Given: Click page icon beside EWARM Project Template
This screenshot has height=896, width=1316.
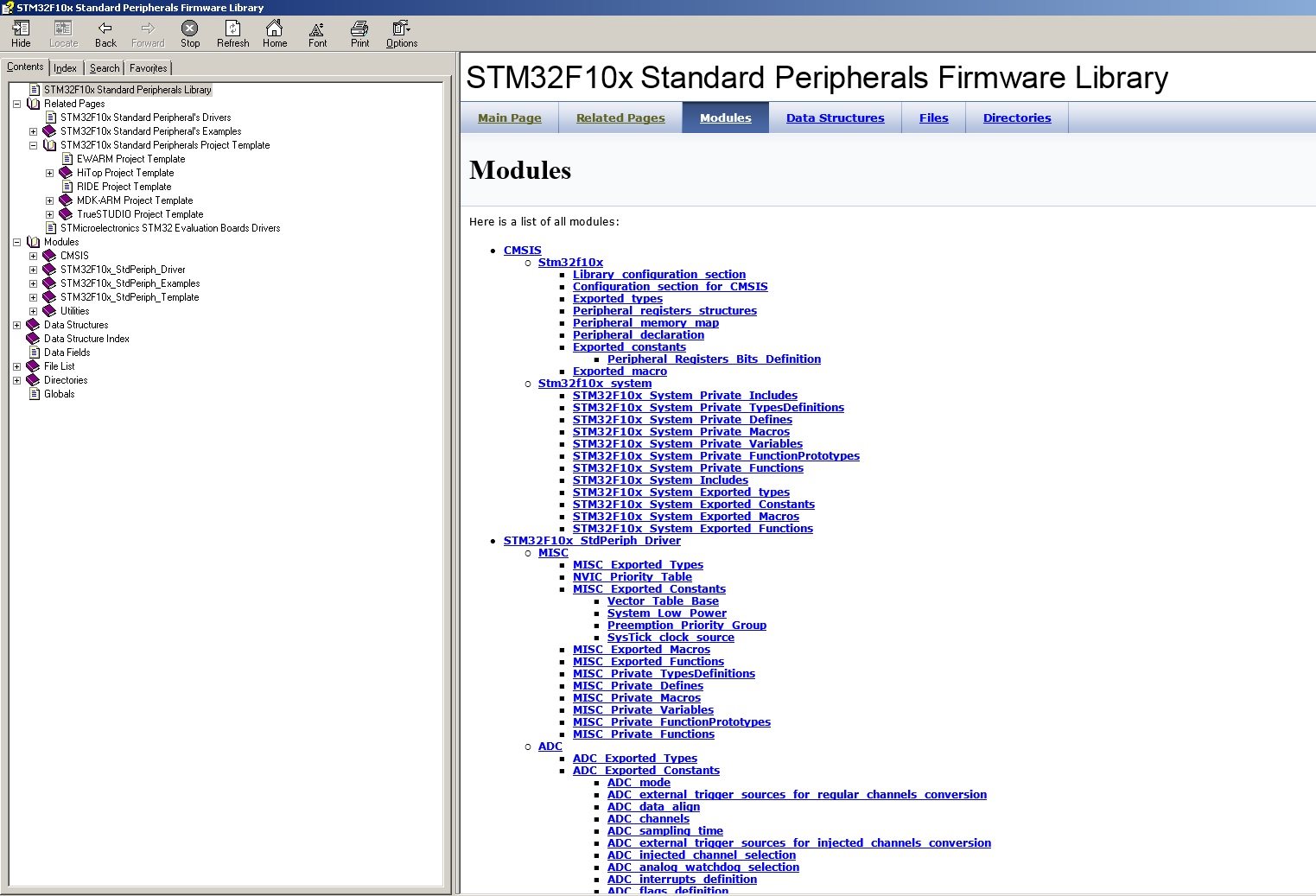Looking at the screenshot, I should [67, 159].
